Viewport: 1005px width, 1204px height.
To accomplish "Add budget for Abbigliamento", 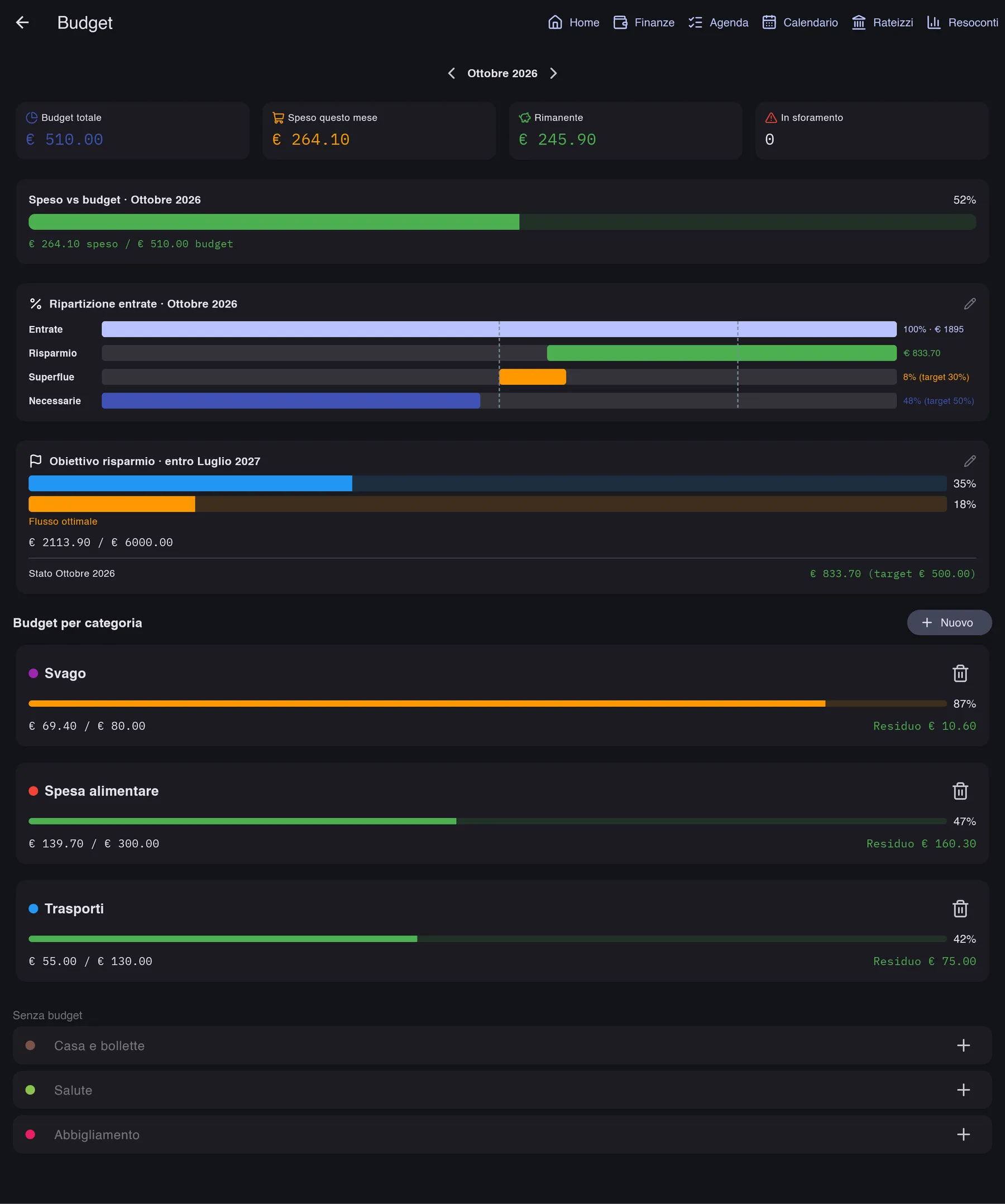I will pos(964,1134).
